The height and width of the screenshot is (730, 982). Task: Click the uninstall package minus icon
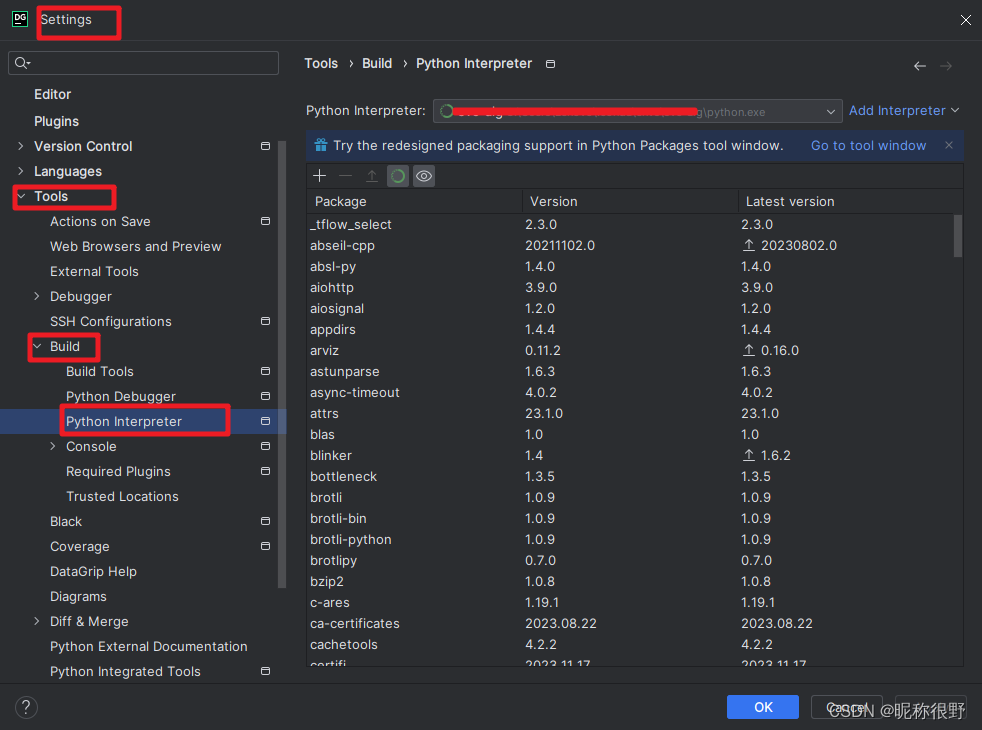(346, 176)
